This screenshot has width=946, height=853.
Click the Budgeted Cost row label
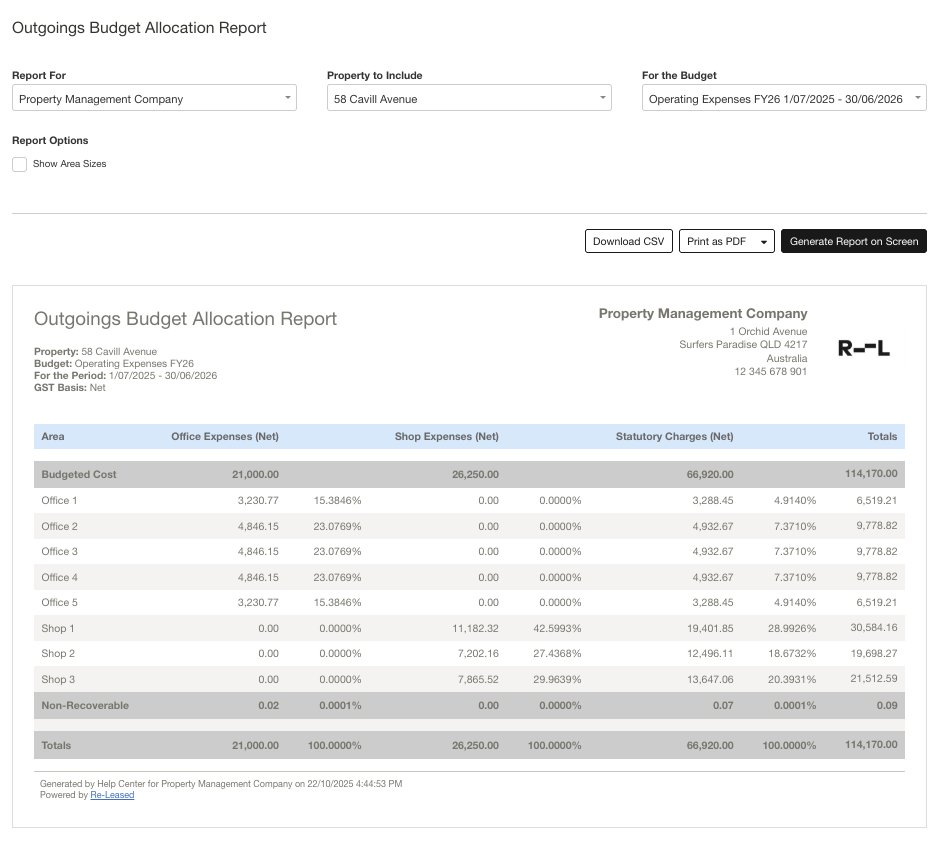(79, 474)
